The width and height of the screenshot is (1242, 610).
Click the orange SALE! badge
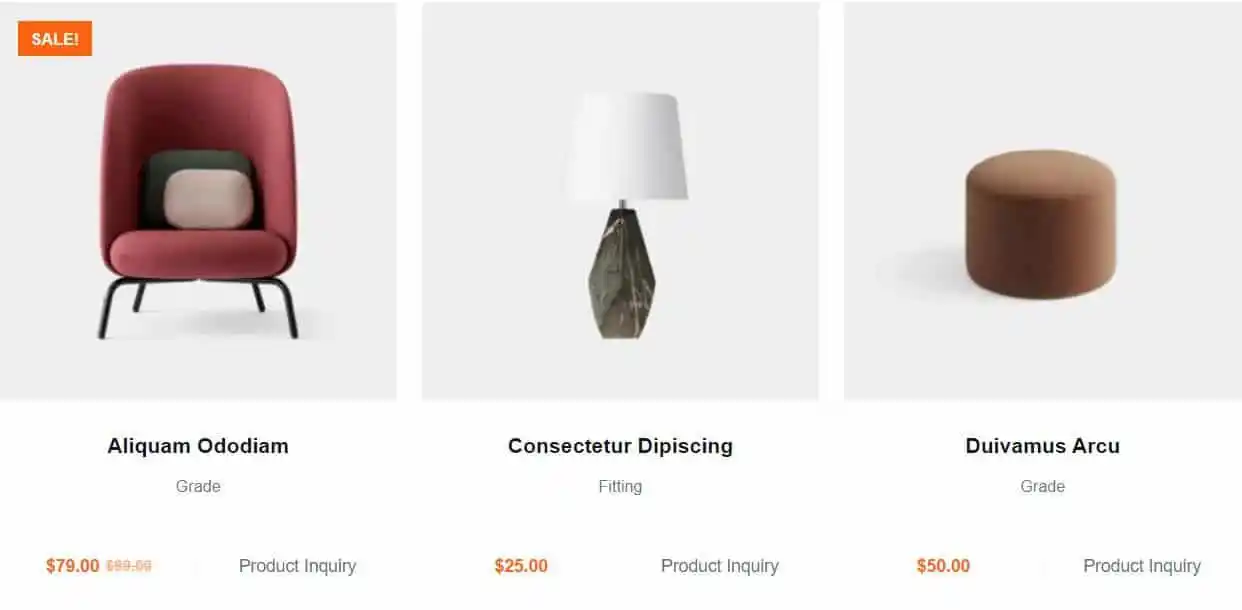click(x=55, y=39)
